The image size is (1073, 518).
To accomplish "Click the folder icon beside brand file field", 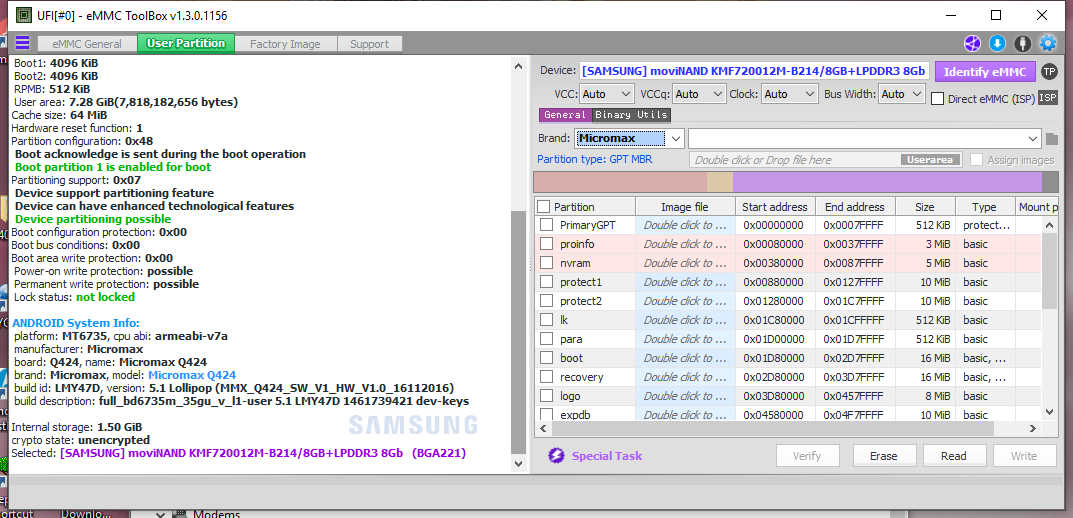I will (x=1052, y=139).
